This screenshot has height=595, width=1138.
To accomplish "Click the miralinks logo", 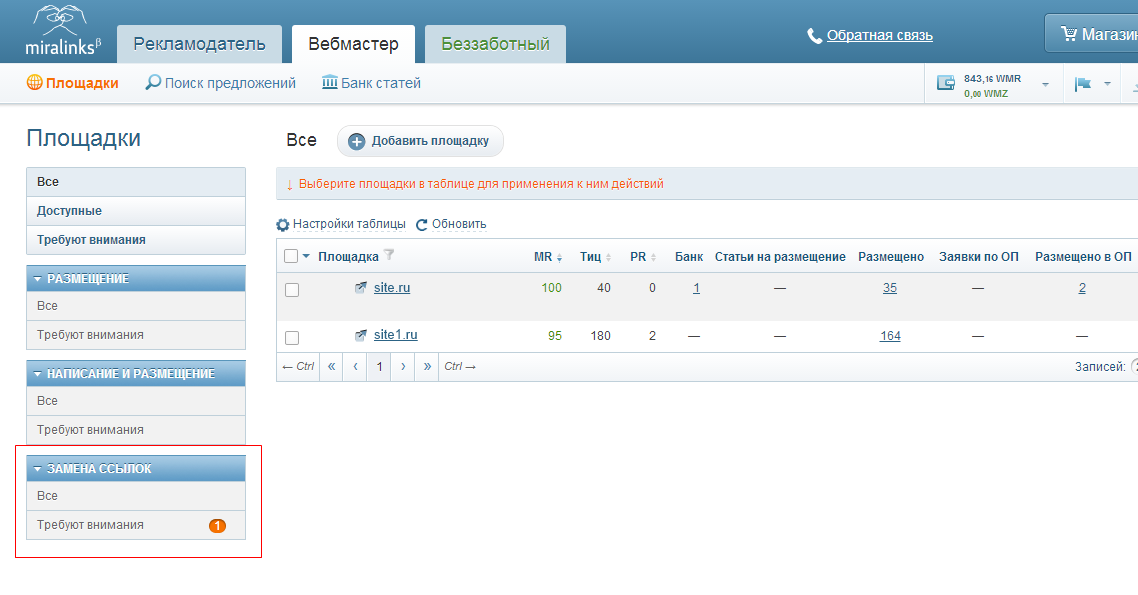I will click(62, 30).
